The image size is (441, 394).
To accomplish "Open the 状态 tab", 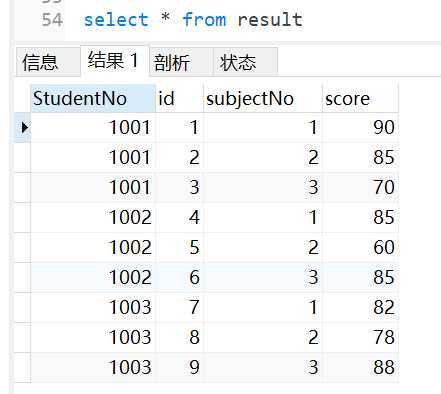I will click(245, 62).
